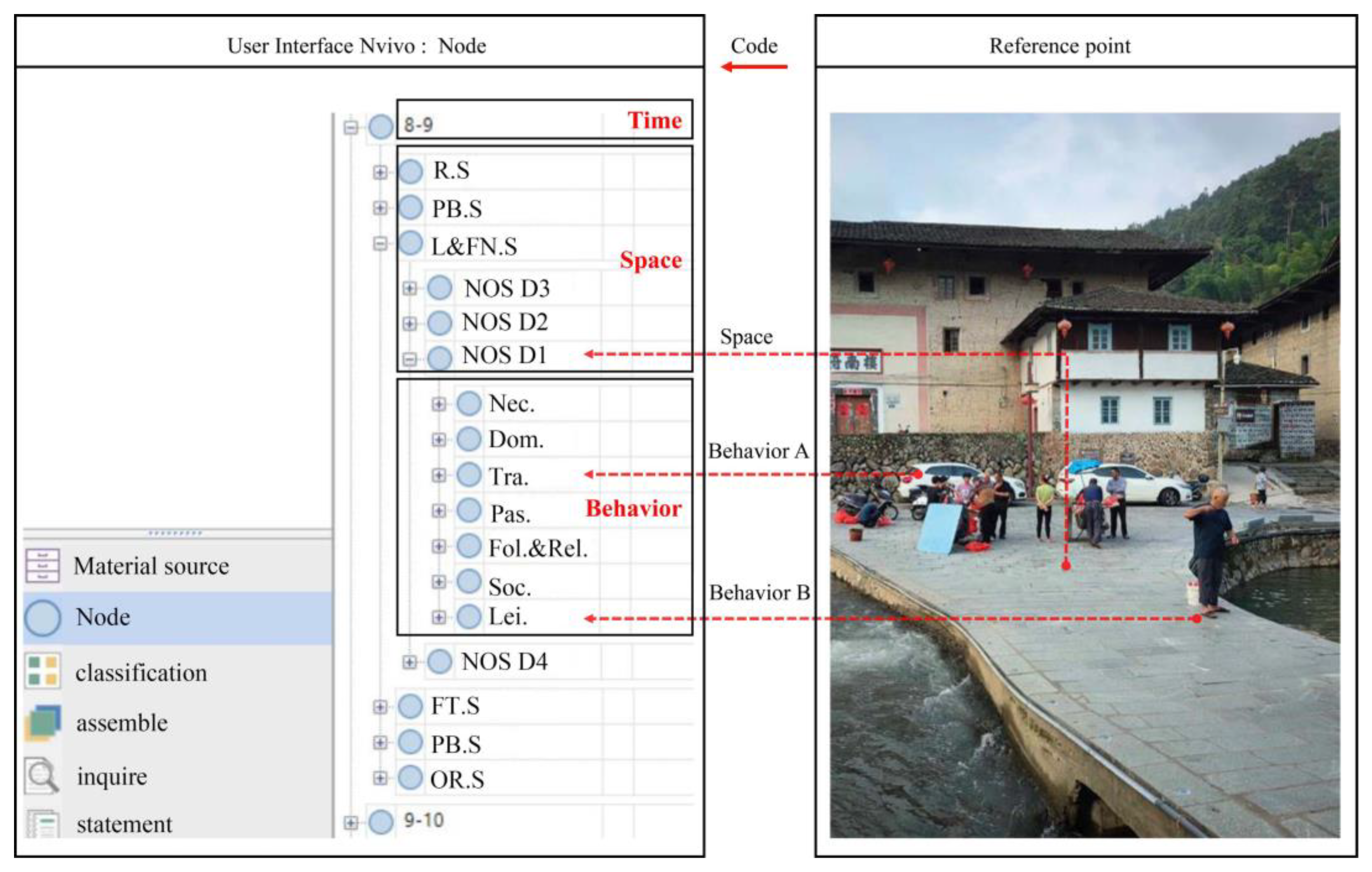Open the statement document icon

(x=42, y=824)
